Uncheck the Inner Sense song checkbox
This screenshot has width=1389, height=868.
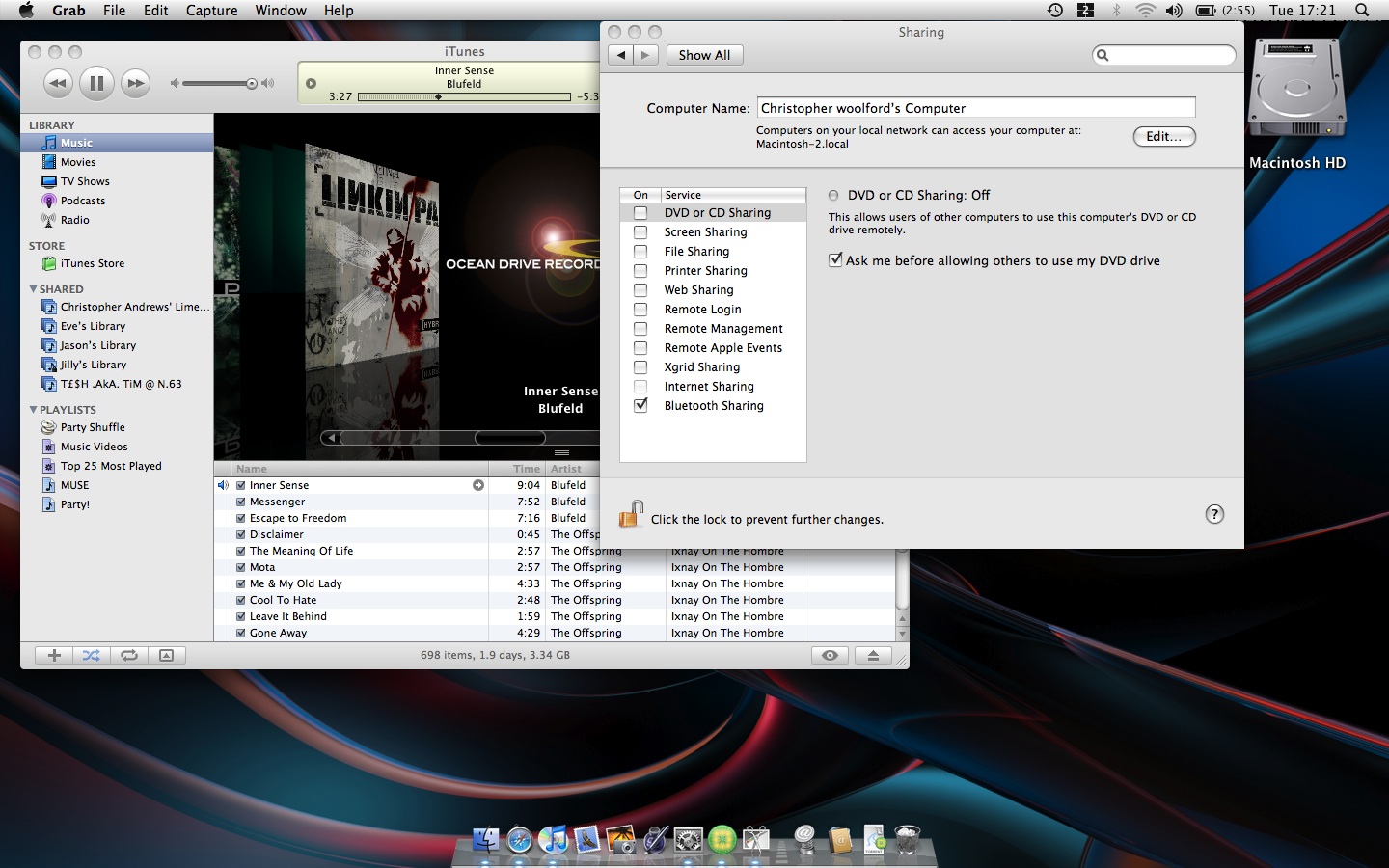point(241,485)
